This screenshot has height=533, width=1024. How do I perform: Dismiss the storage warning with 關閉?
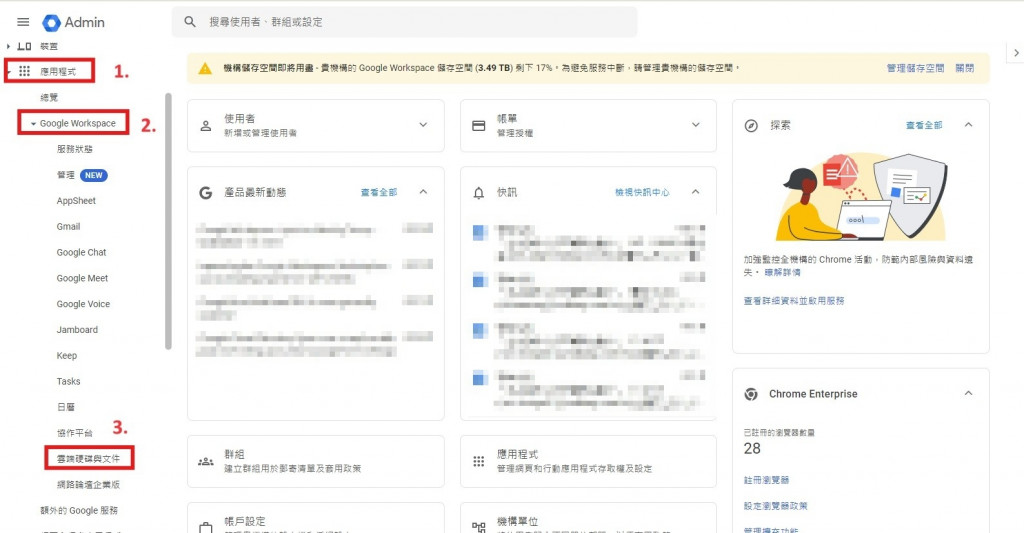tap(965, 68)
